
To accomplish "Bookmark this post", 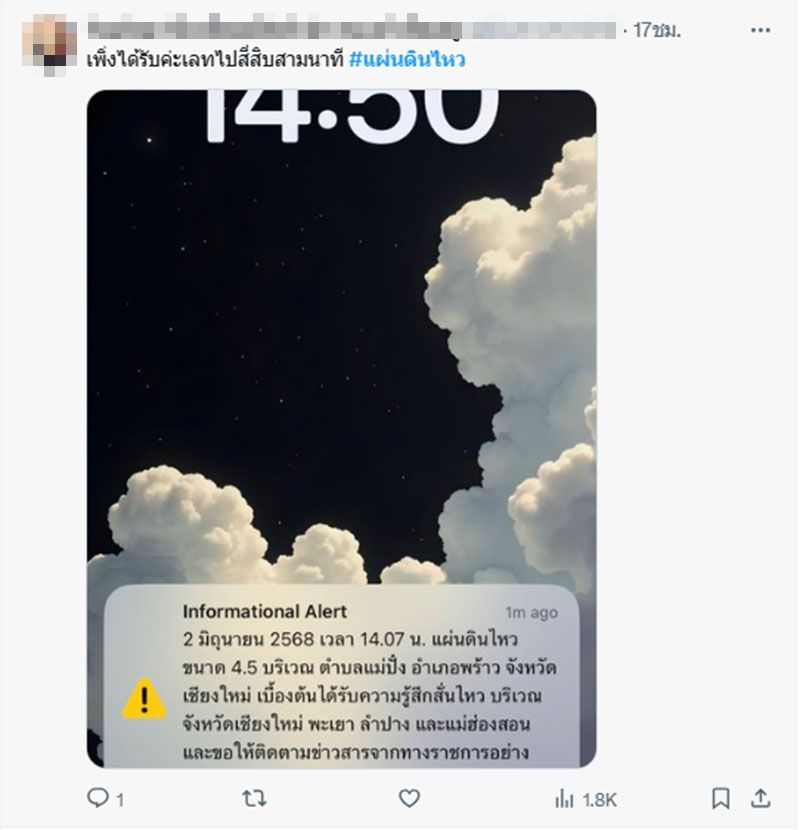I will (x=721, y=798).
